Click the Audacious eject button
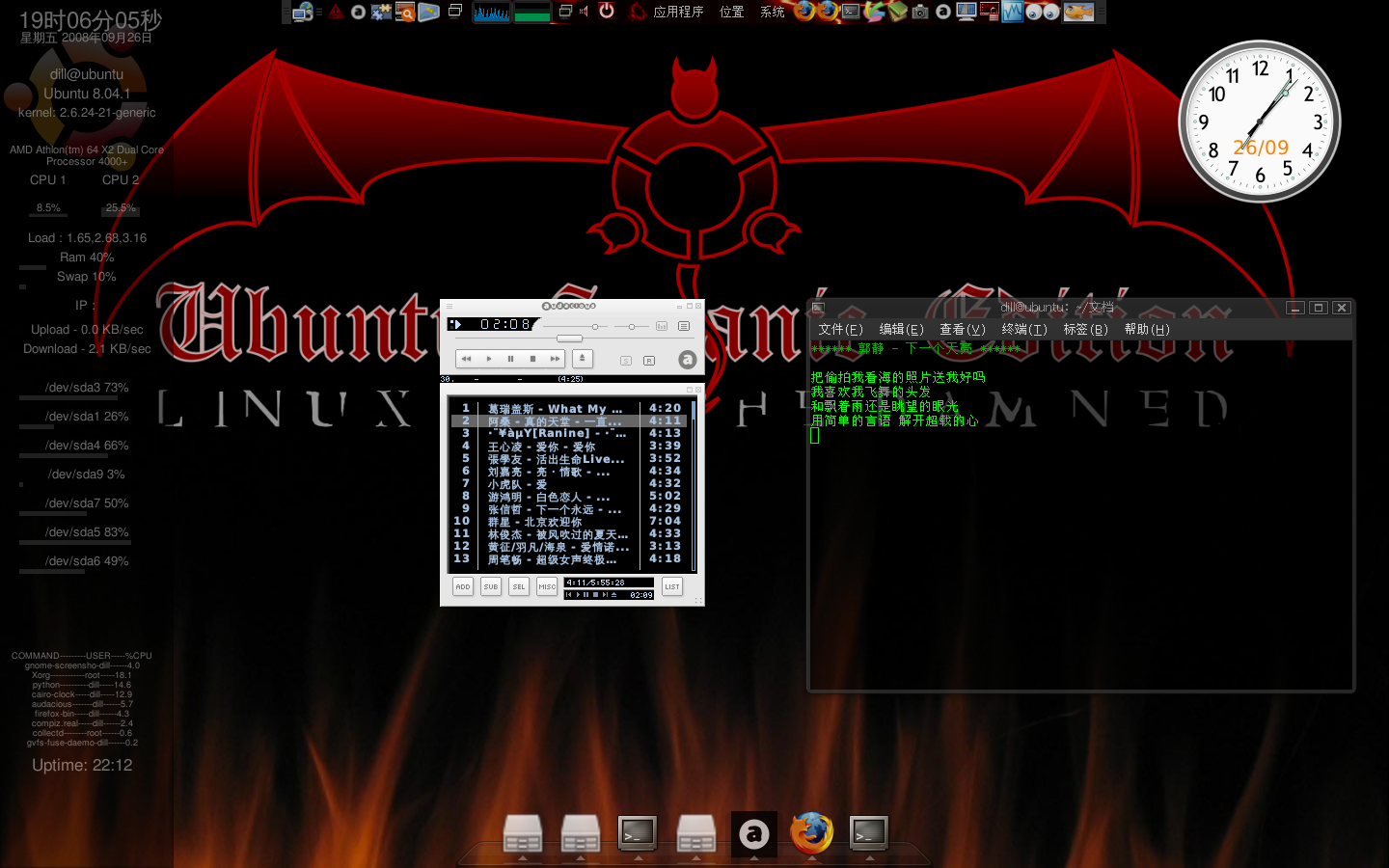Image resolution: width=1389 pixels, height=868 pixels. (x=582, y=359)
